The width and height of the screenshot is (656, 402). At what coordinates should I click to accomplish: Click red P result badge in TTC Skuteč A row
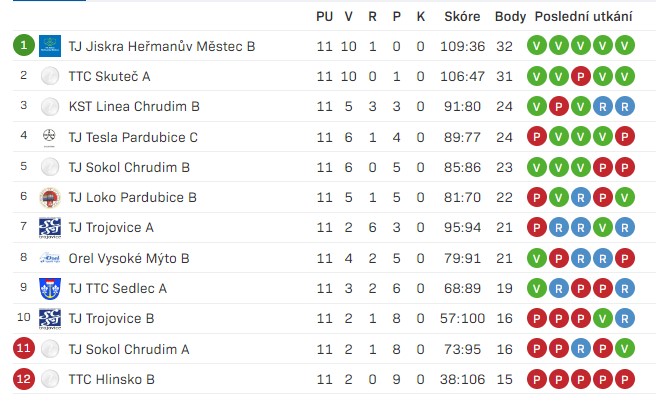(x=580, y=76)
